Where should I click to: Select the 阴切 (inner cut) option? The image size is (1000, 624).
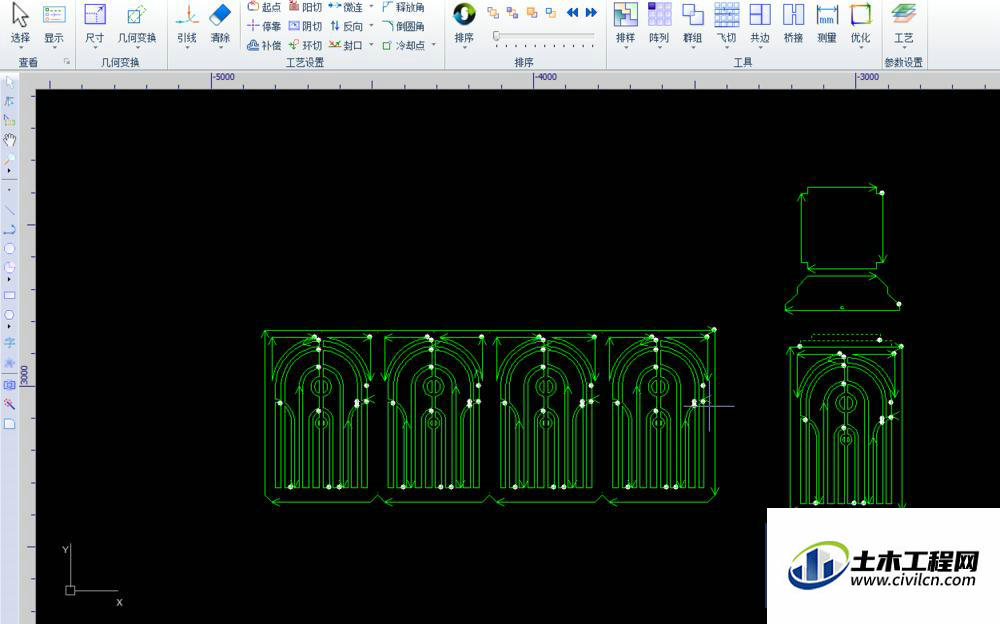(305, 26)
